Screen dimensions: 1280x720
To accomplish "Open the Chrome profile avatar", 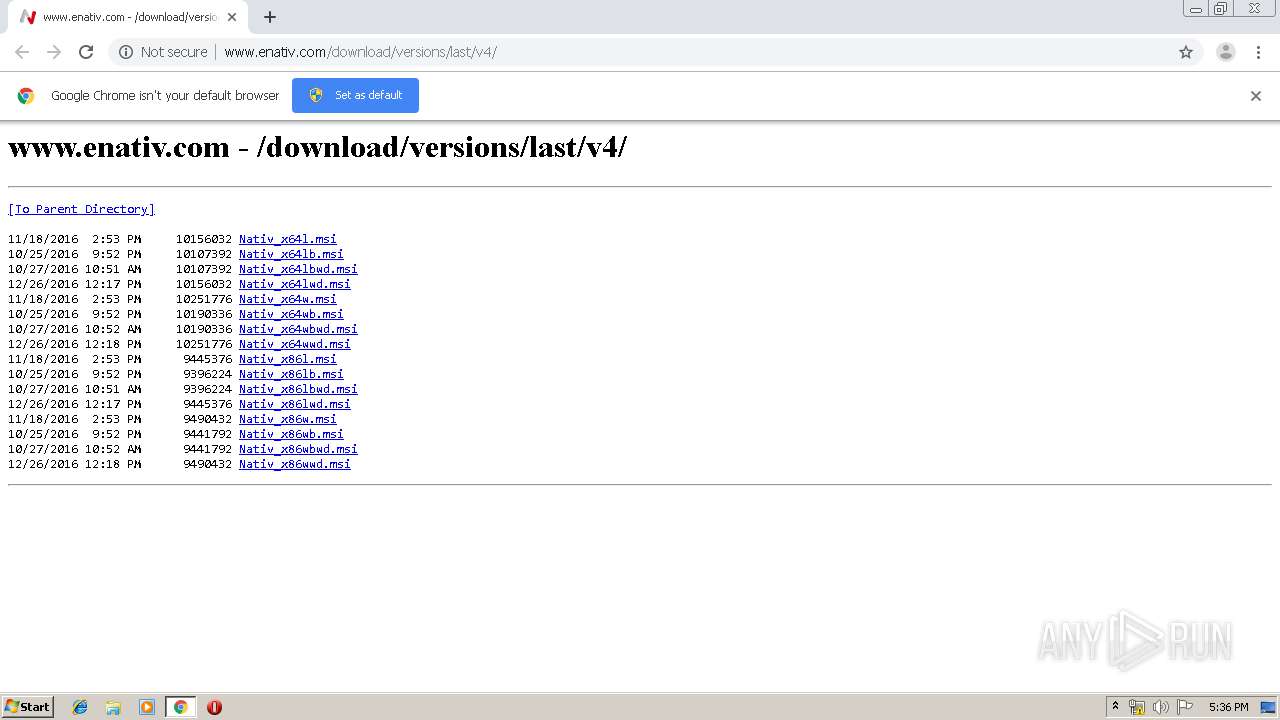I will (1226, 52).
